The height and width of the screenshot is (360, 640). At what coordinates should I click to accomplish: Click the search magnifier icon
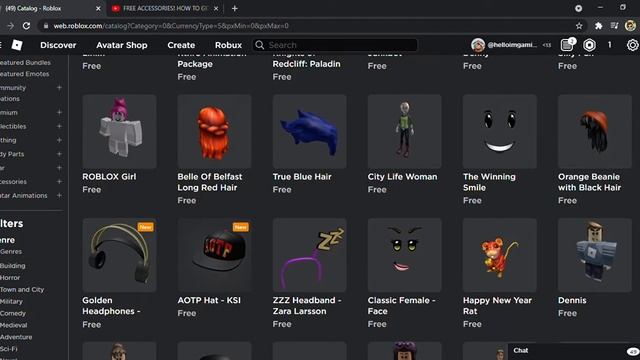(260, 45)
